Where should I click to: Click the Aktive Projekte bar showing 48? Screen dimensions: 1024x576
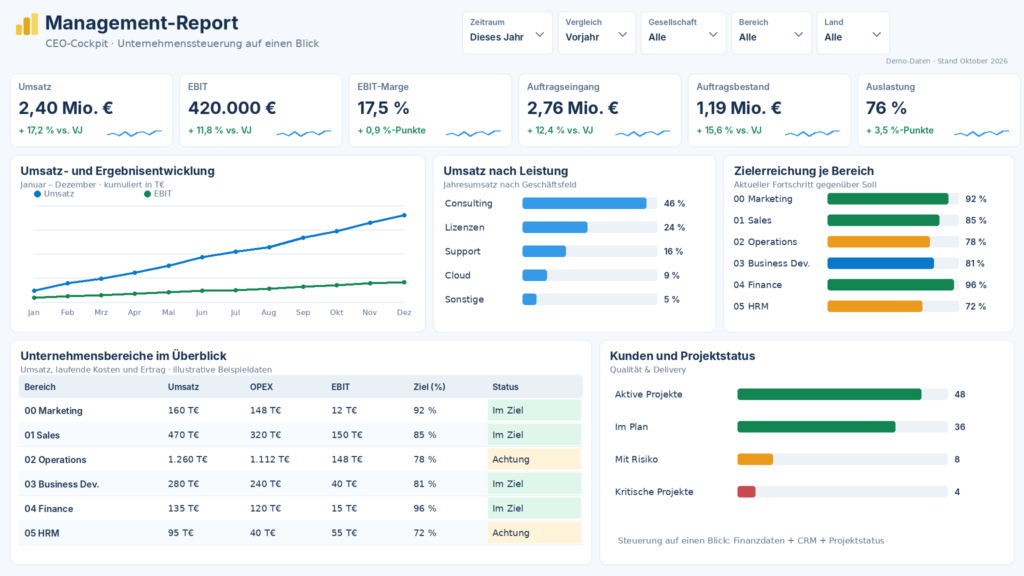coord(829,394)
